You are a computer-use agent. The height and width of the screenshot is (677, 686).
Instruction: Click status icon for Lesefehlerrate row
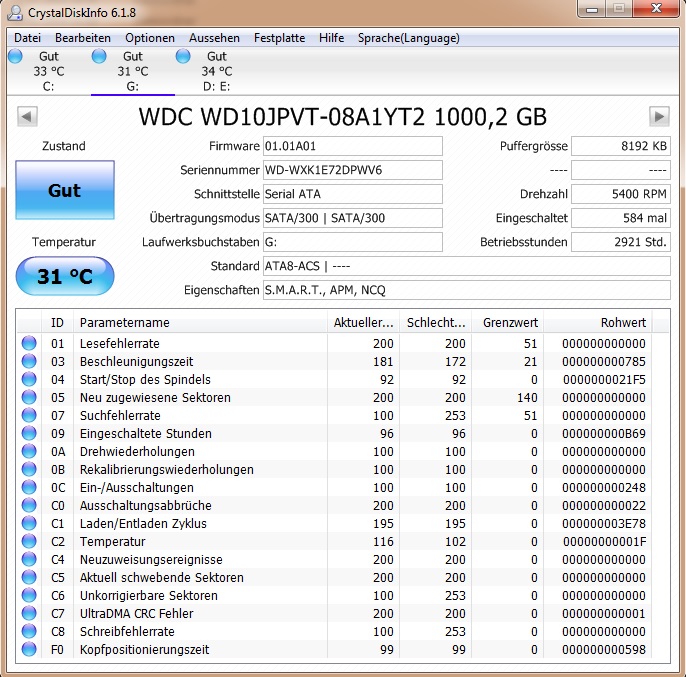[x=29, y=343]
